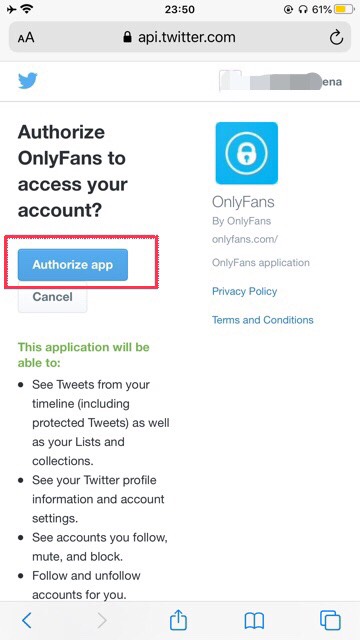Tap the blurred account name at top

pyautogui.click(x=280, y=81)
